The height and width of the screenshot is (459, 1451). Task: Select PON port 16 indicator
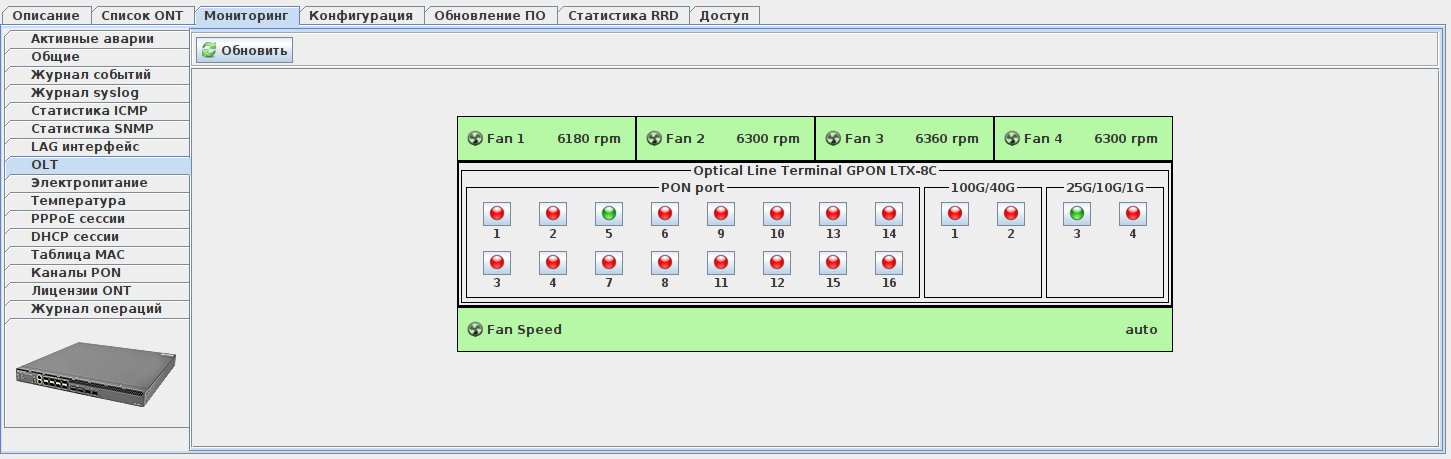(x=888, y=262)
